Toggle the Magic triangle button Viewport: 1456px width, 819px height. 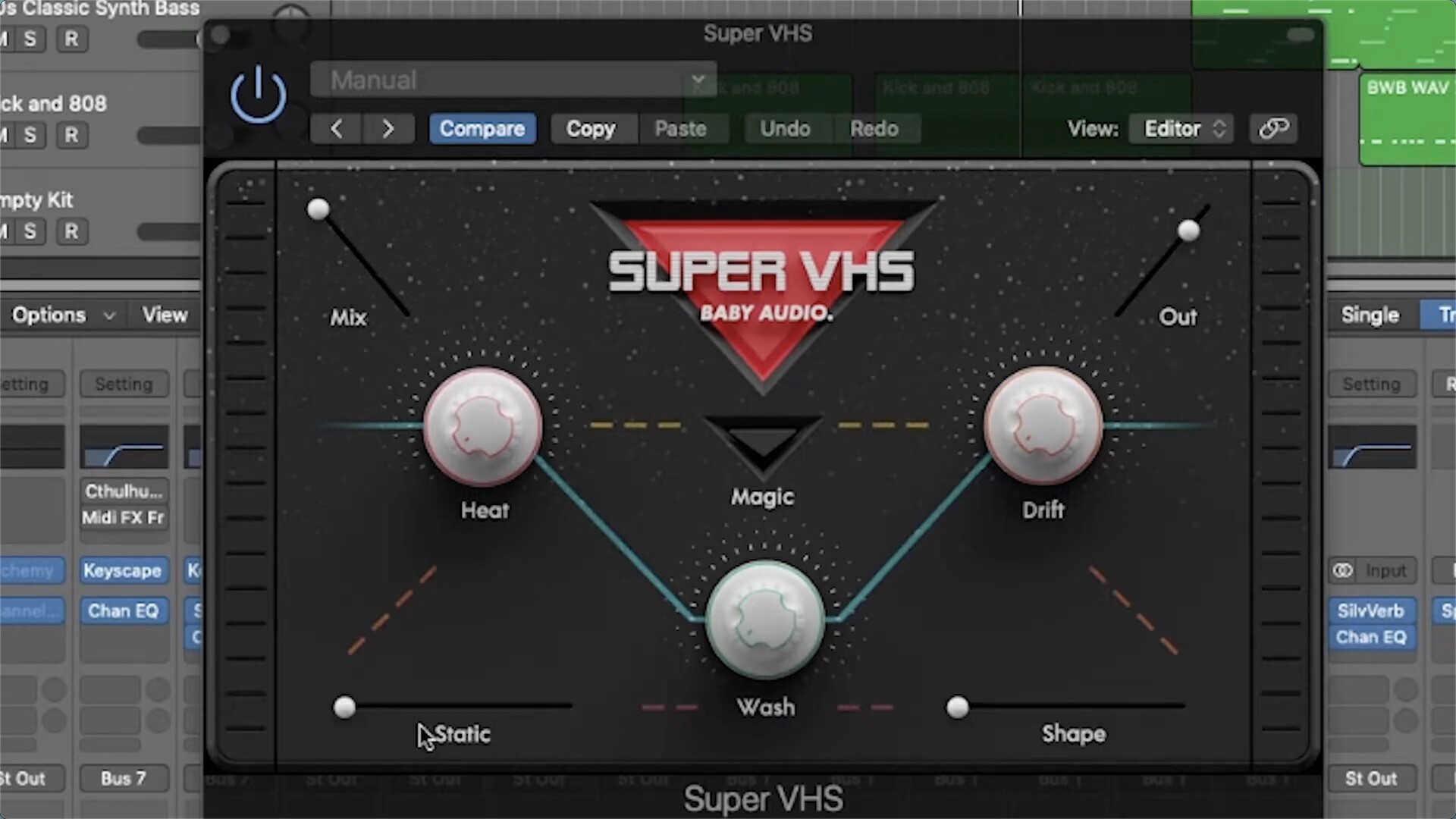tap(763, 442)
